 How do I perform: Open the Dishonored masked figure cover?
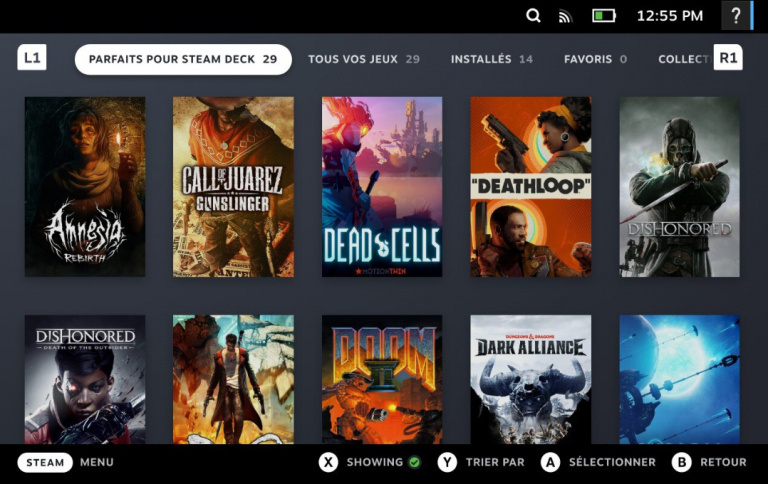(x=679, y=187)
